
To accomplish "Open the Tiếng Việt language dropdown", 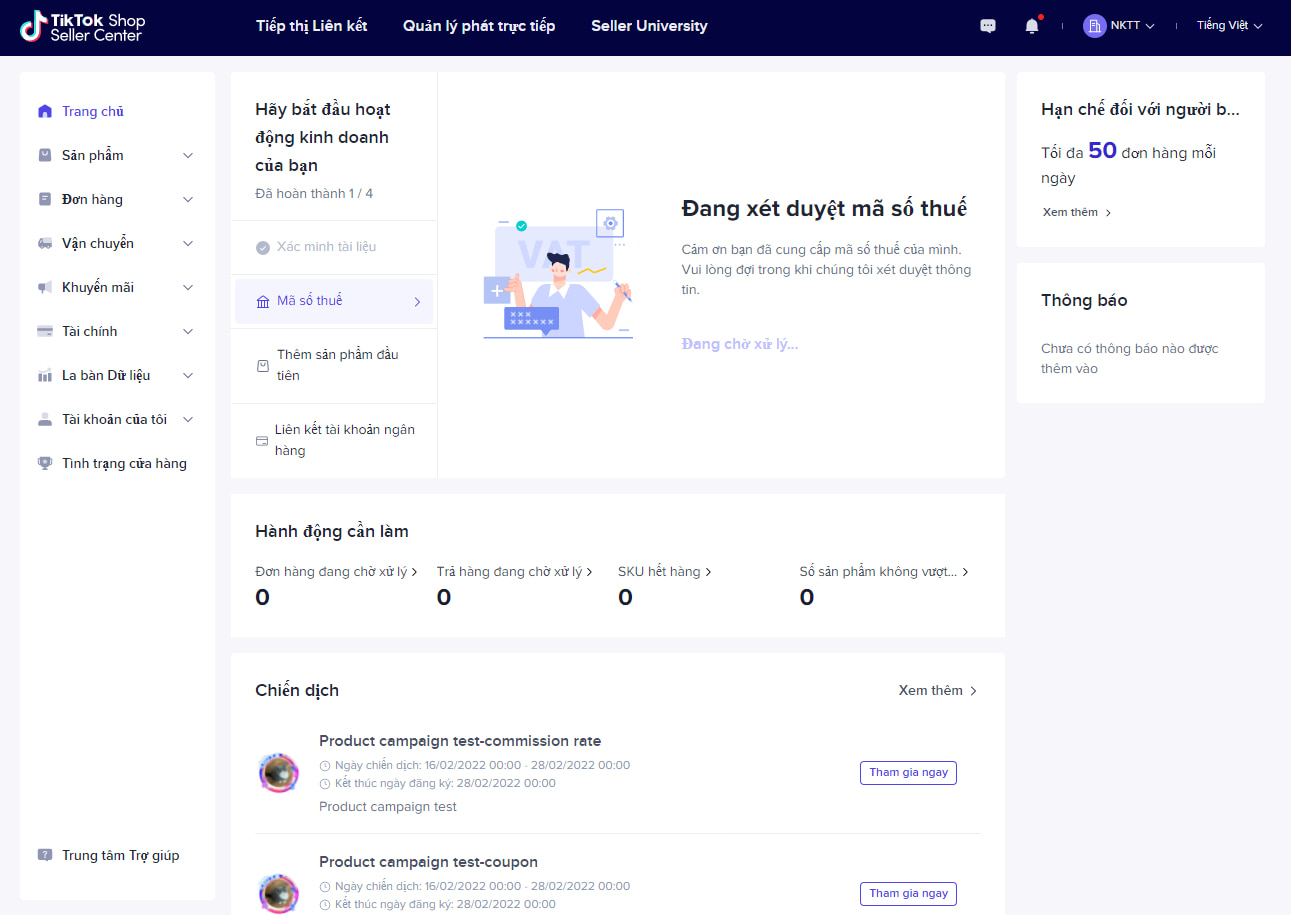I will pyautogui.click(x=1229, y=26).
